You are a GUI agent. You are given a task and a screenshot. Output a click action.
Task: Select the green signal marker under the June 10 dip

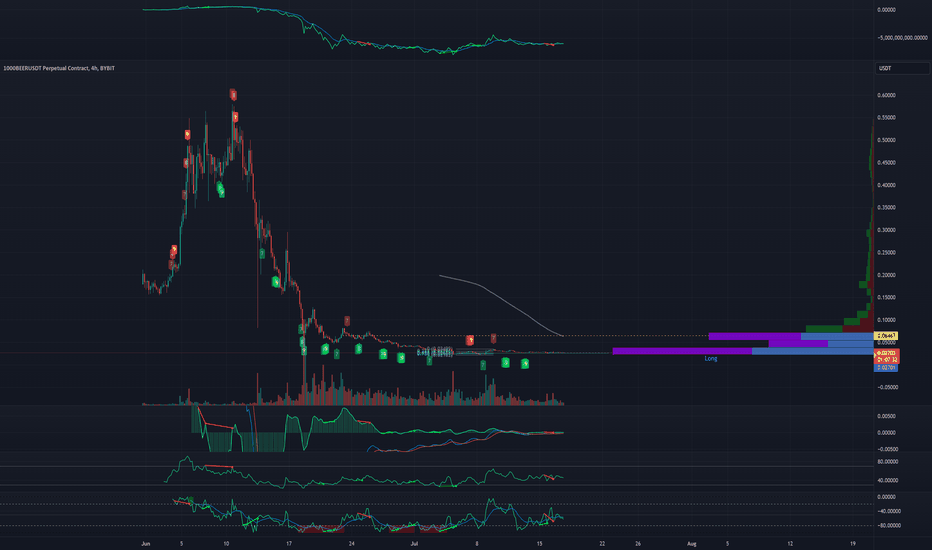pos(221,190)
